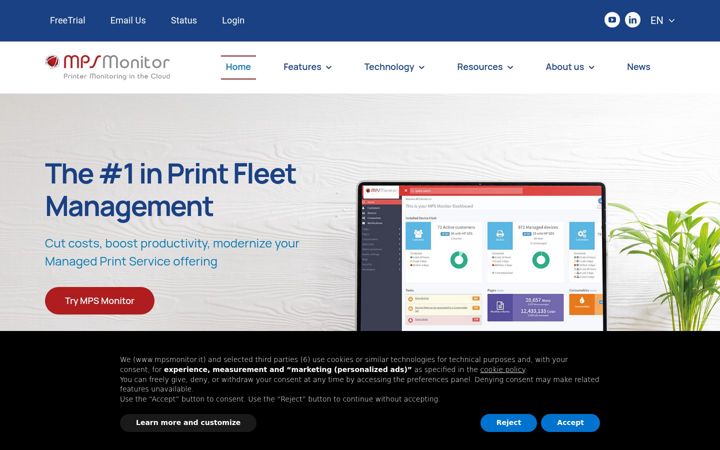Check the Status page link
The image size is (720, 450).
(184, 21)
